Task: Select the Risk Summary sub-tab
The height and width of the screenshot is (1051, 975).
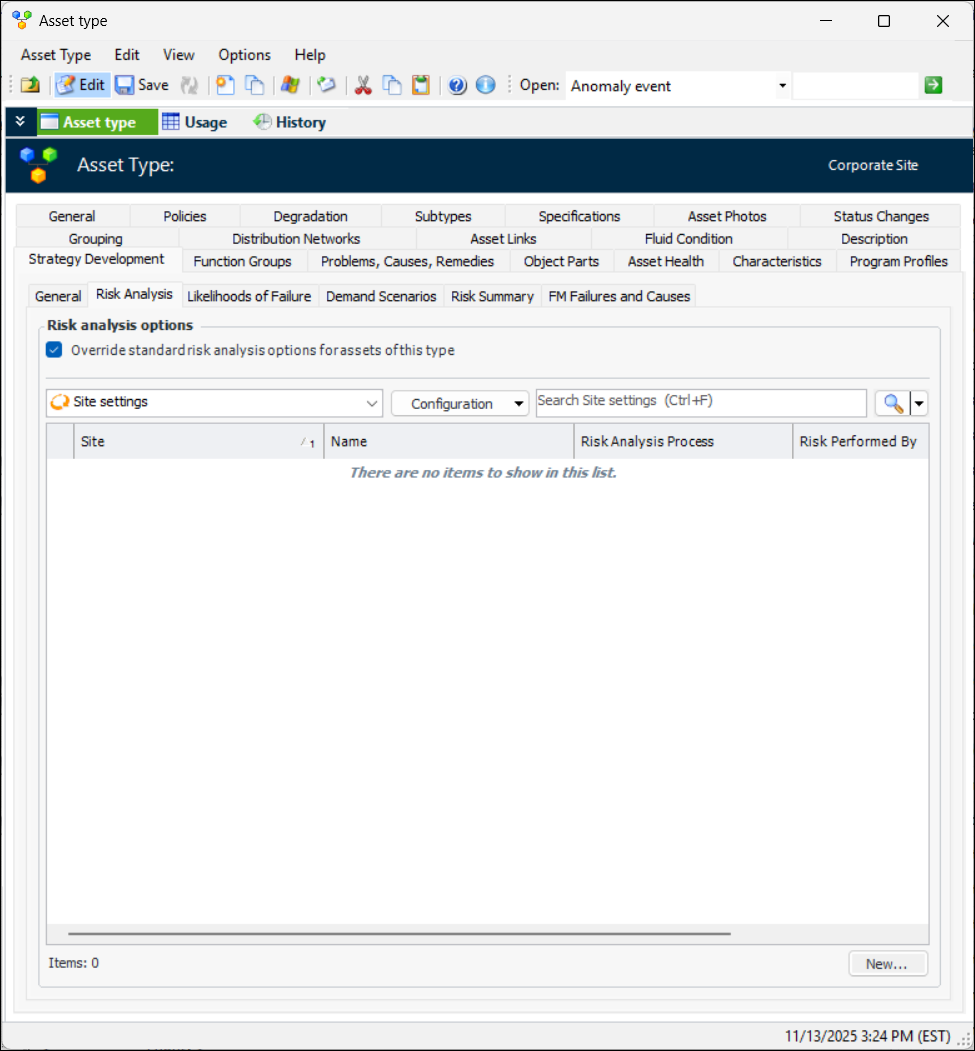Action: [492, 296]
